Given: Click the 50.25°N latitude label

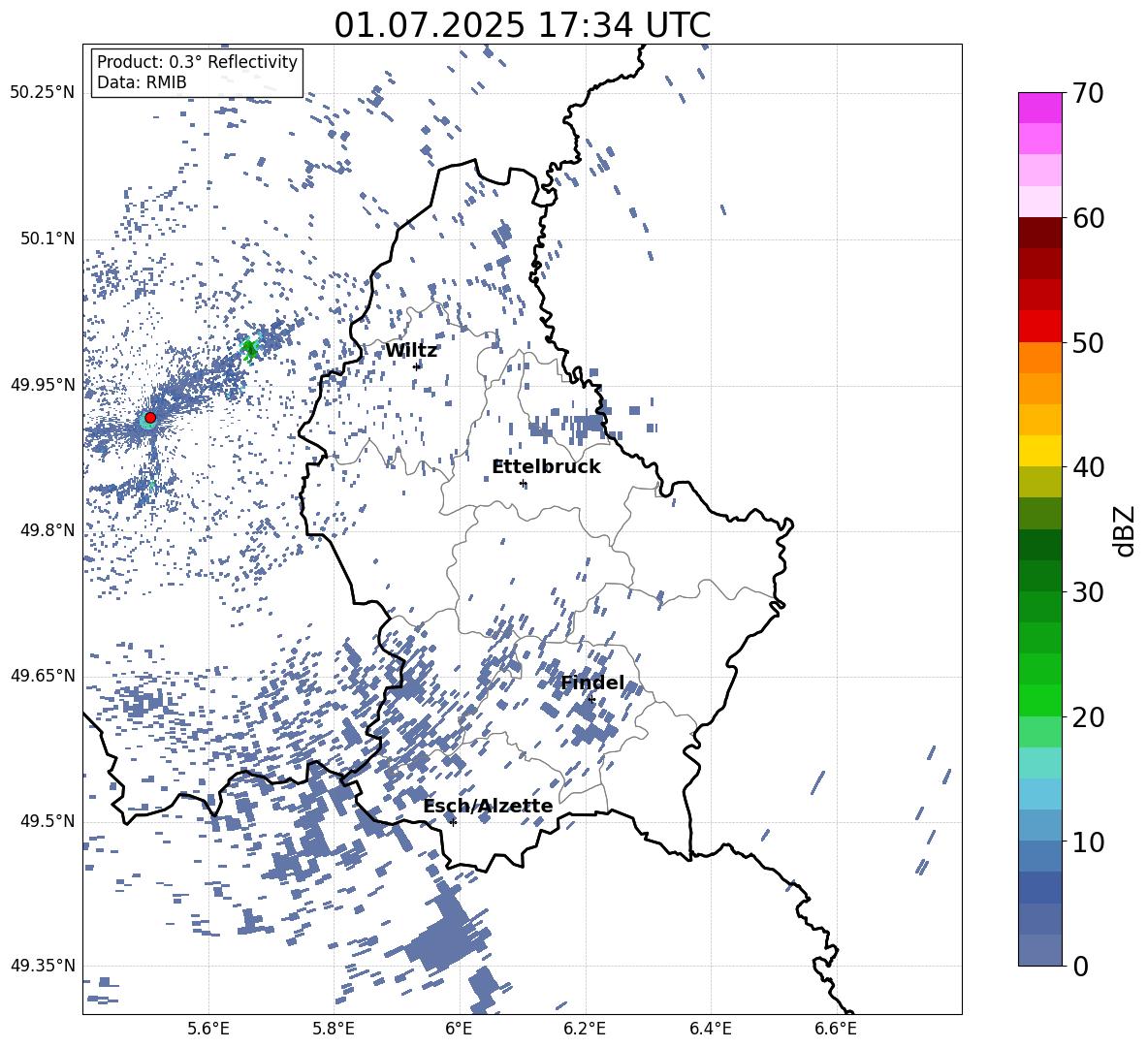Looking at the screenshot, I should [x=43, y=93].
